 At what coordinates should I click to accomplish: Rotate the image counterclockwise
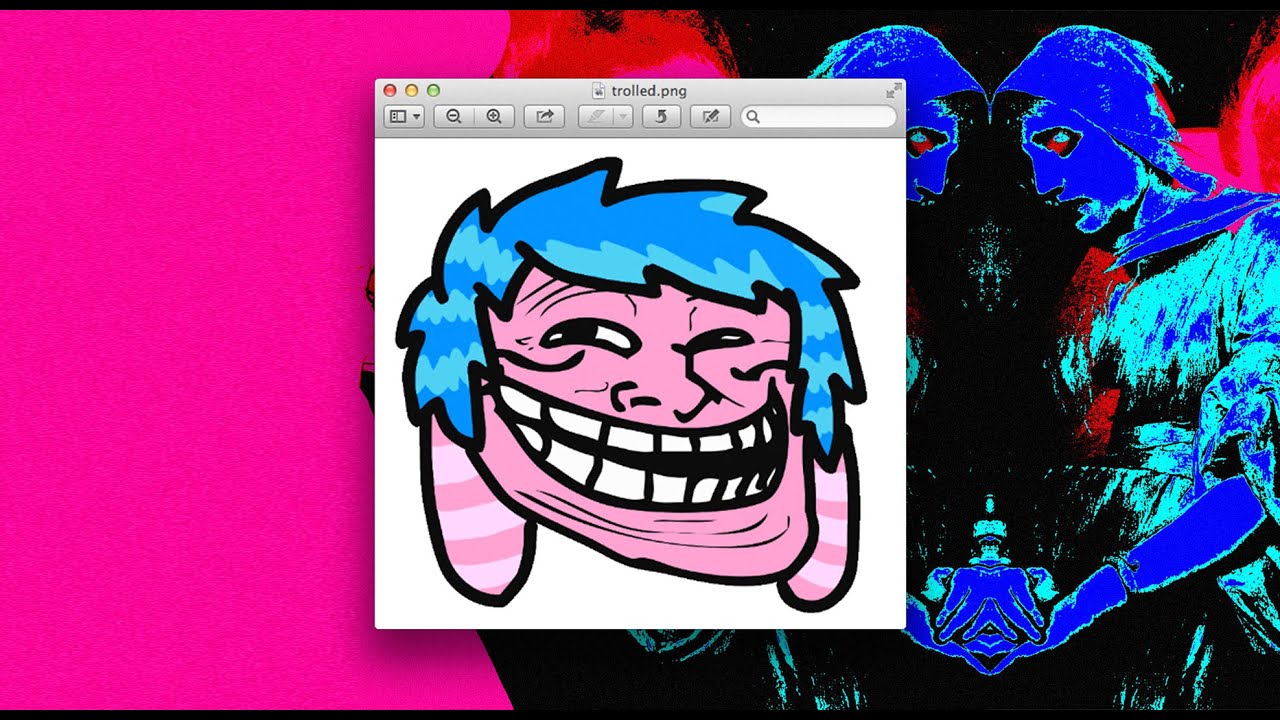(x=661, y=117)
